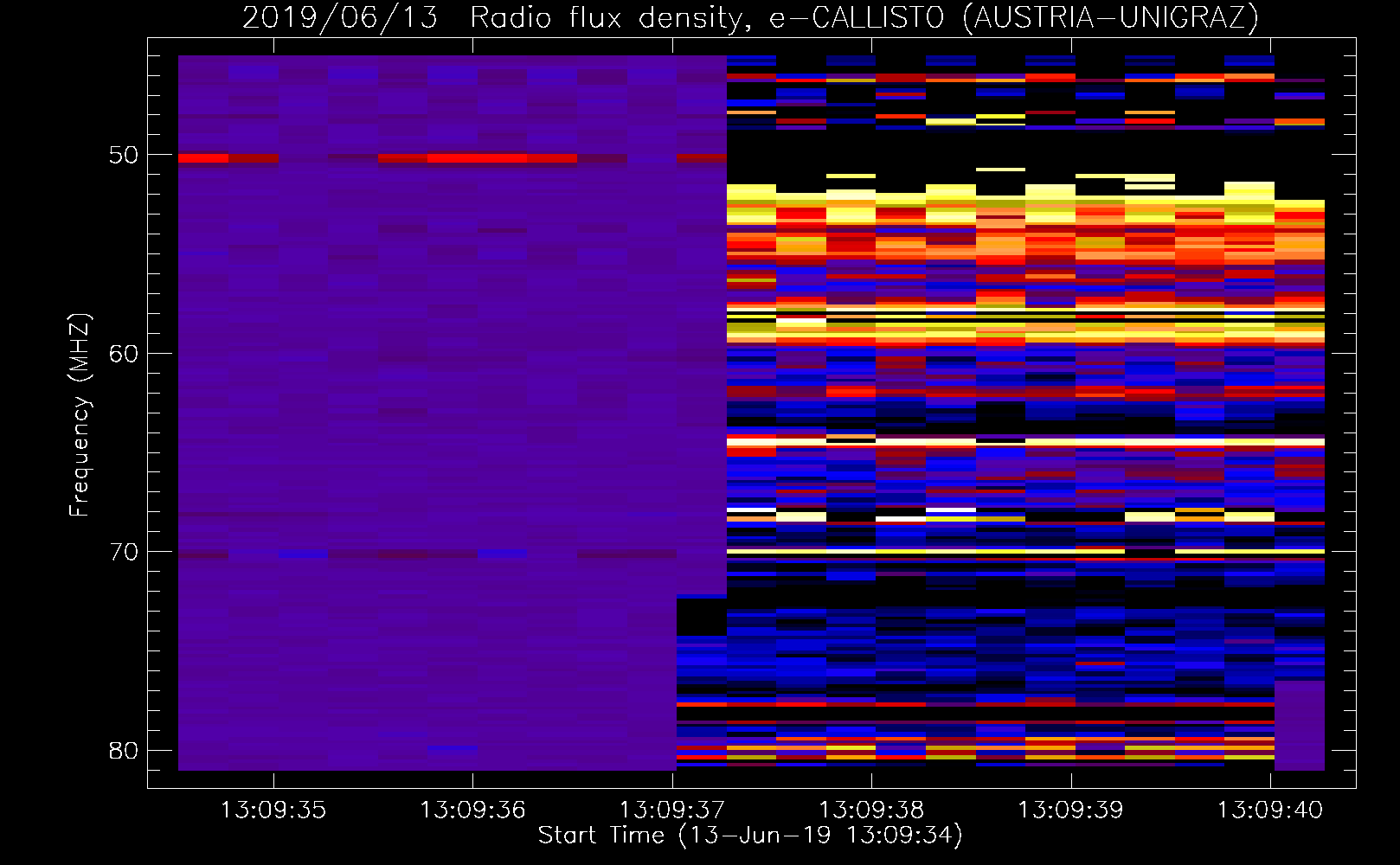
Task: Click the 'Frequency (MHZ)' axis label
Action: pos(80,415)
